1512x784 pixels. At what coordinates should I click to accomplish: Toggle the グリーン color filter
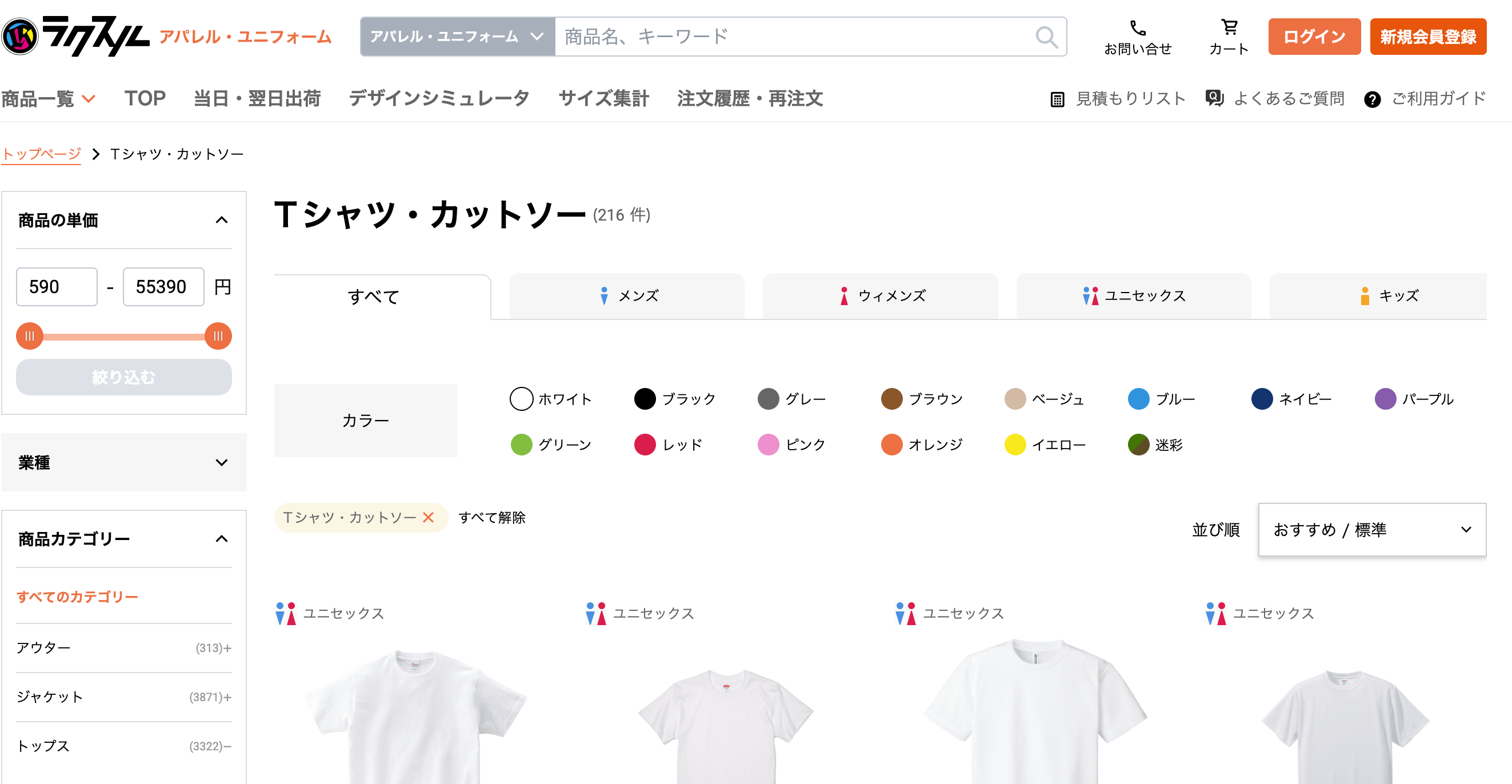(x=522, y=445)
